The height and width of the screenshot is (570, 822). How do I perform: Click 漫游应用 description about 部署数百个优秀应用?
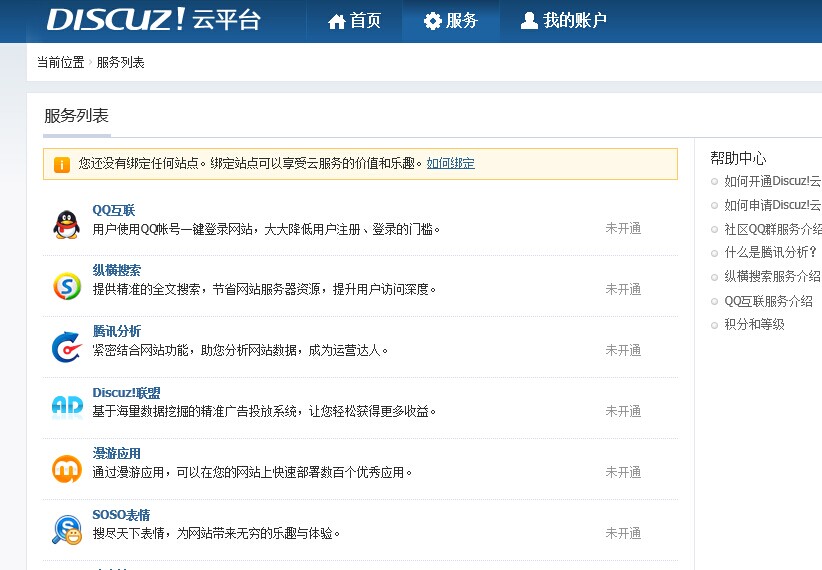(x=252, y=472)
